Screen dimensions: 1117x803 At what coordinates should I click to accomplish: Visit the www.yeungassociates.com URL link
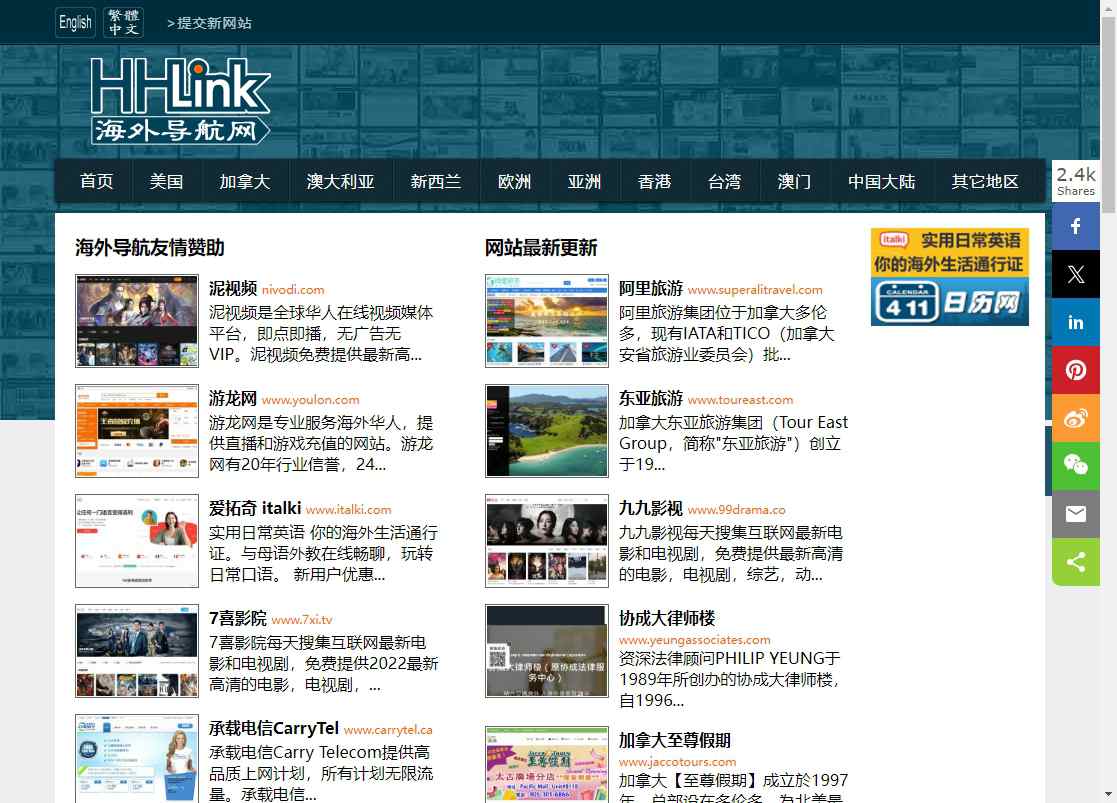695,640
